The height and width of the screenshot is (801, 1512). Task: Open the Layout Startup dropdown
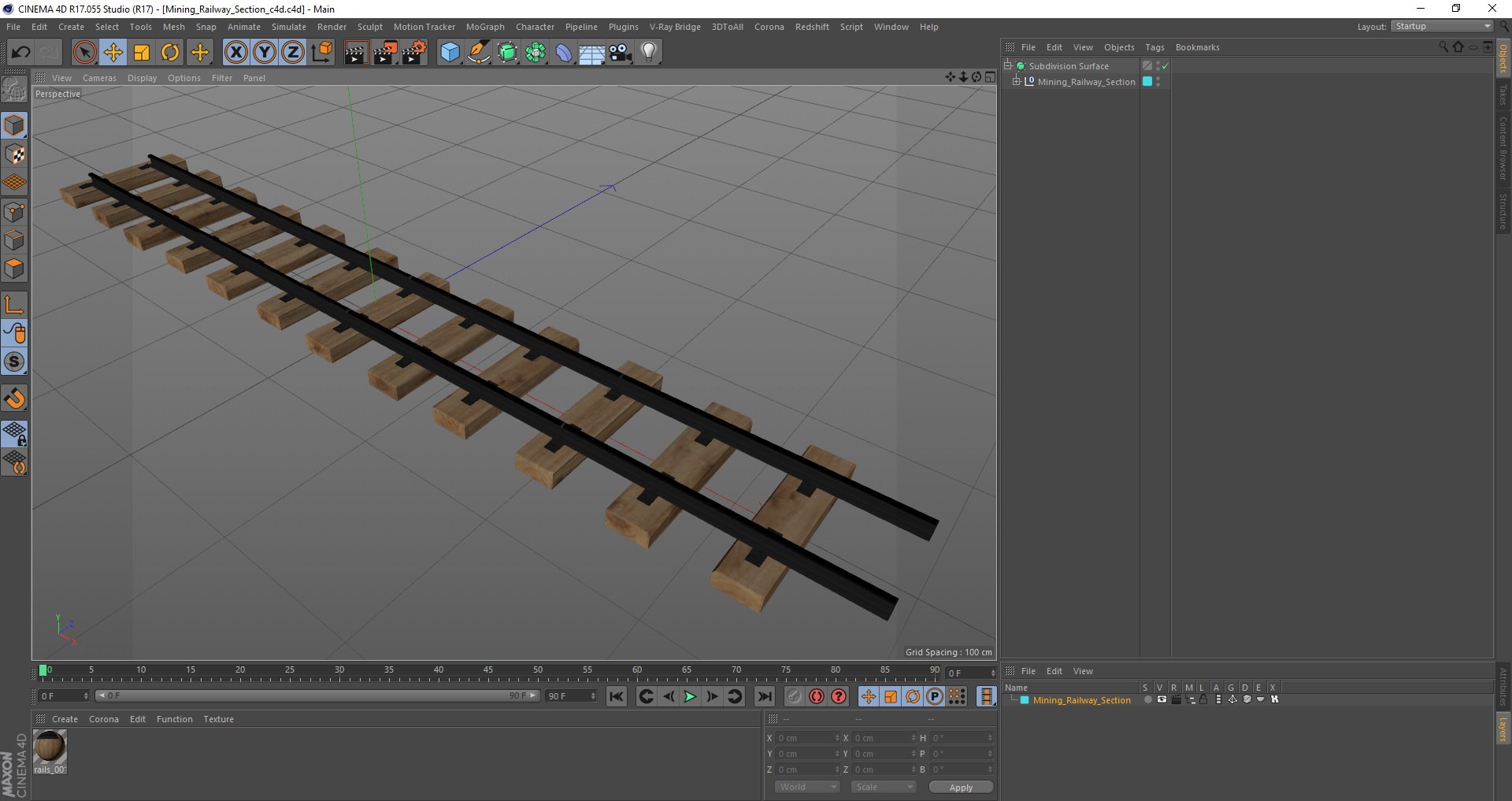point(1443,27)
